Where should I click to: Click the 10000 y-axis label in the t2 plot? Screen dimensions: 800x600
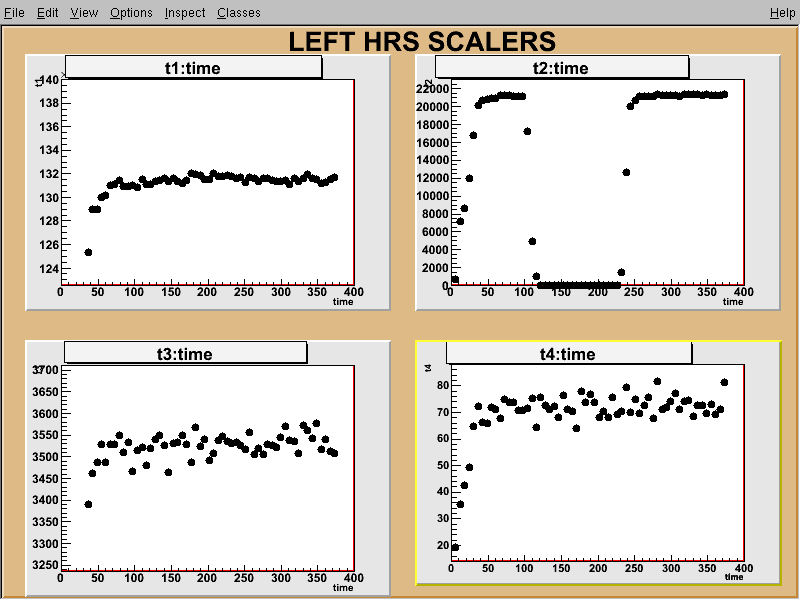(x=433, y=196)
